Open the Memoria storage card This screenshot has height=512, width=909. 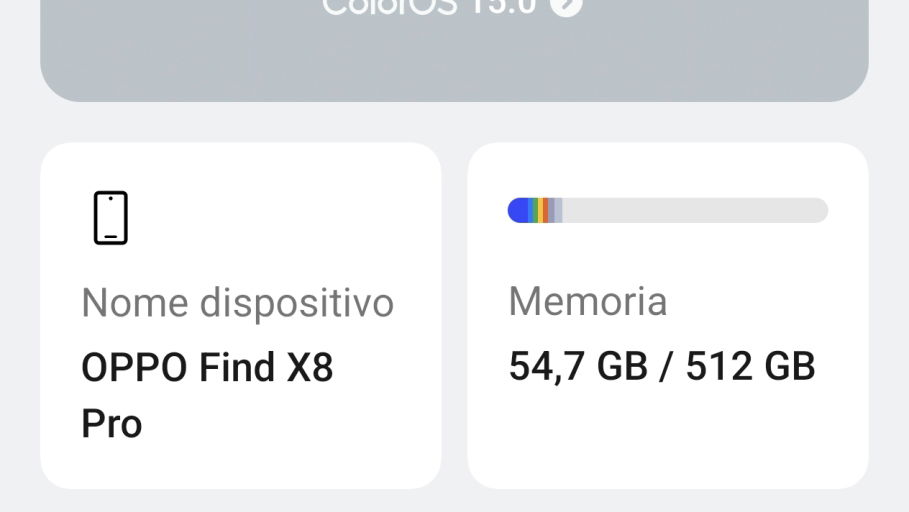click(x=668, y=315)
